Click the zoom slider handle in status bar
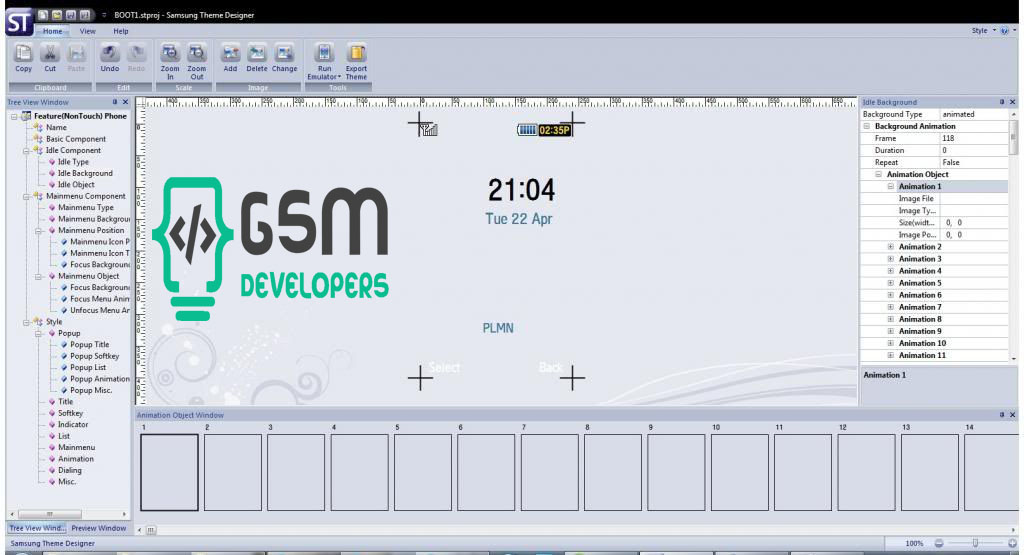The width and height of the screenshot is (1024, 555). [x=975, y=543]
